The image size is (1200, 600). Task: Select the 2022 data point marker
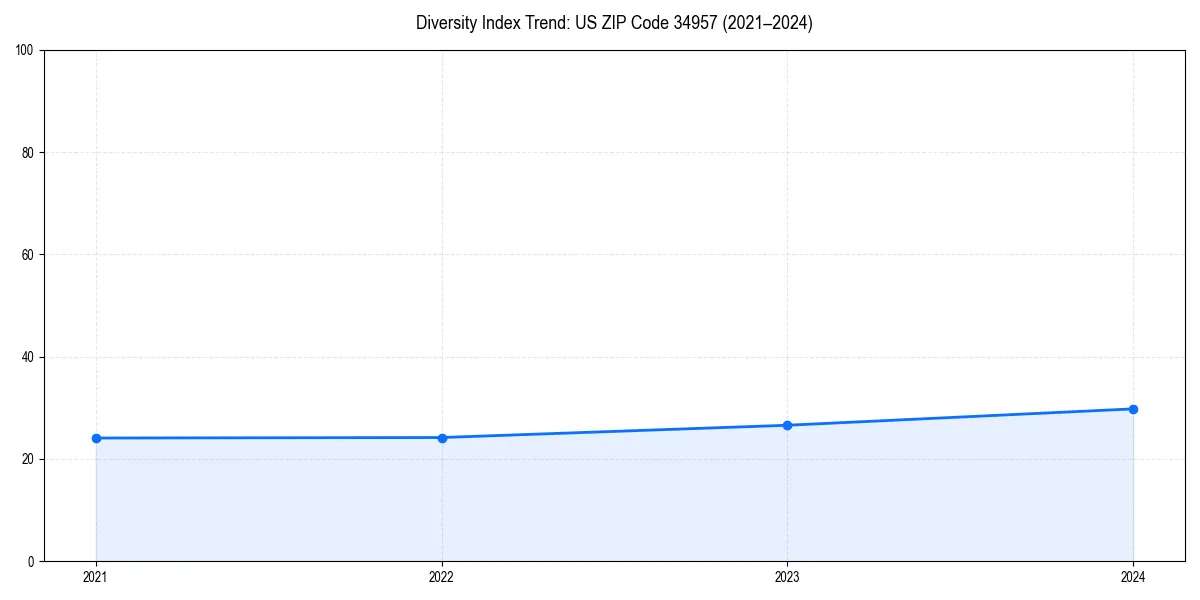pyautogui.click(x=441, y=436)
